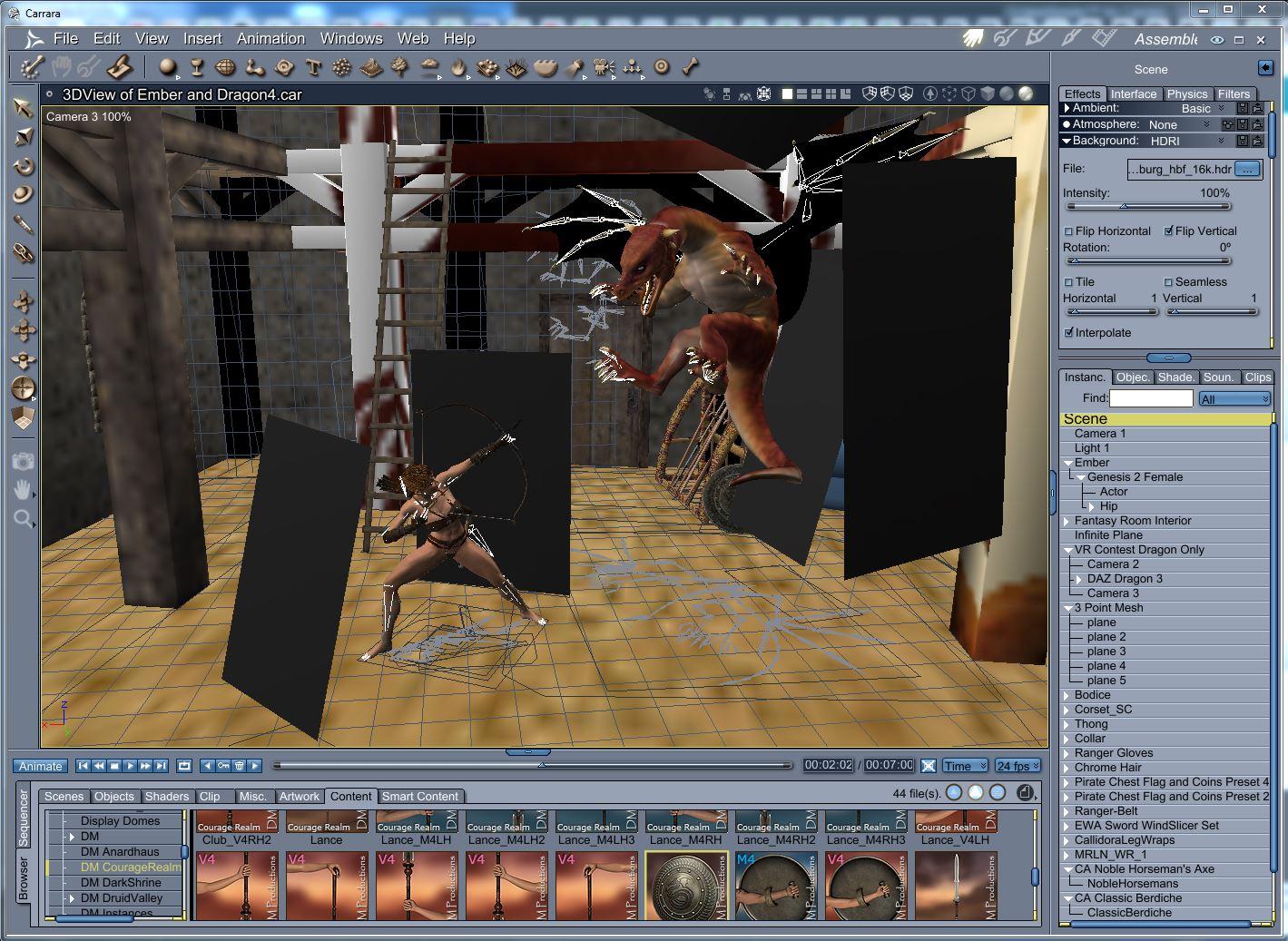
Task: Insert a fire effect using flame icon
Action: tap(459, 67)
